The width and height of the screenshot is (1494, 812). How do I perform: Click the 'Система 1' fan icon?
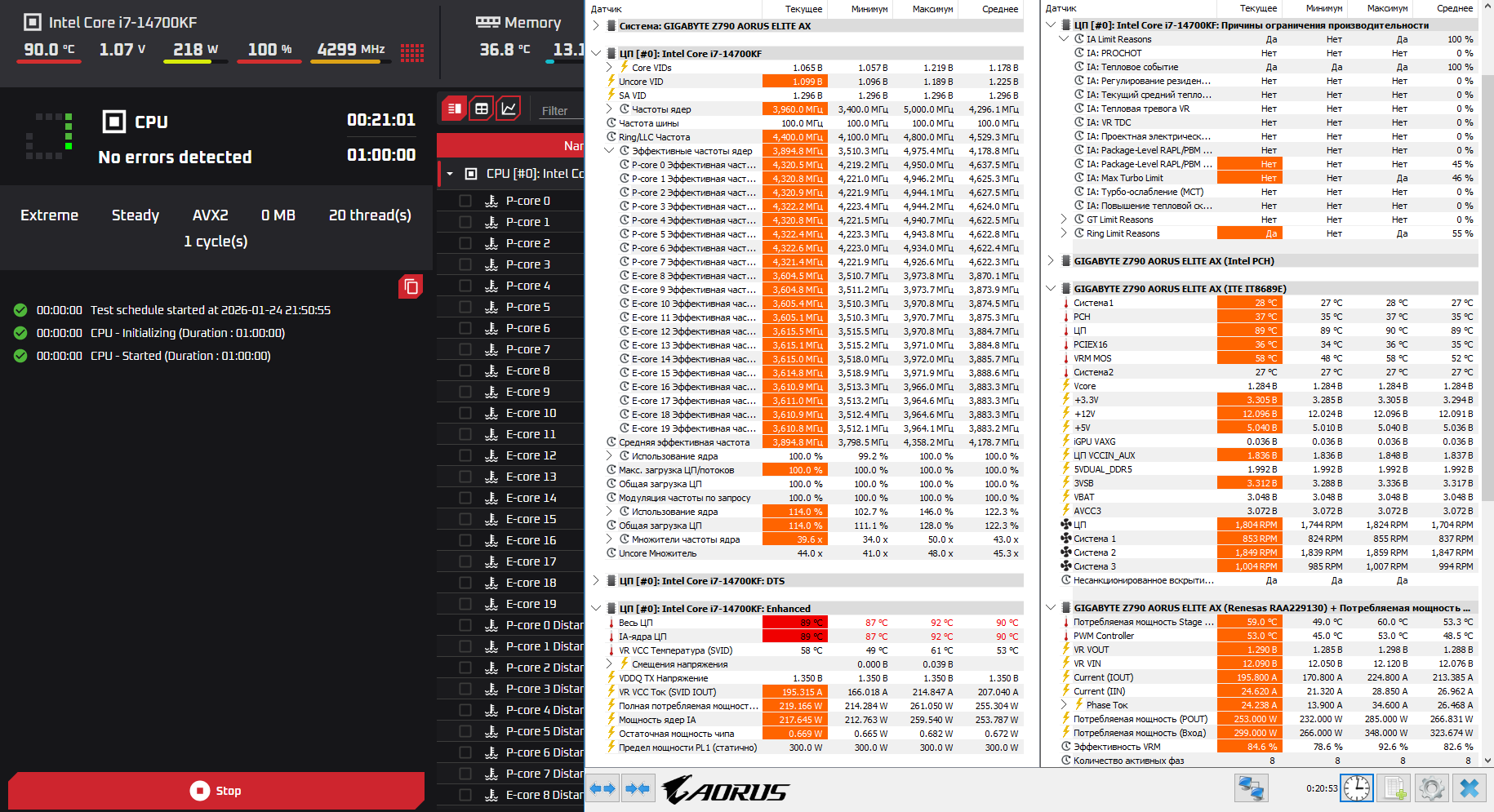pyautogui.click(x=1065, y=539)
